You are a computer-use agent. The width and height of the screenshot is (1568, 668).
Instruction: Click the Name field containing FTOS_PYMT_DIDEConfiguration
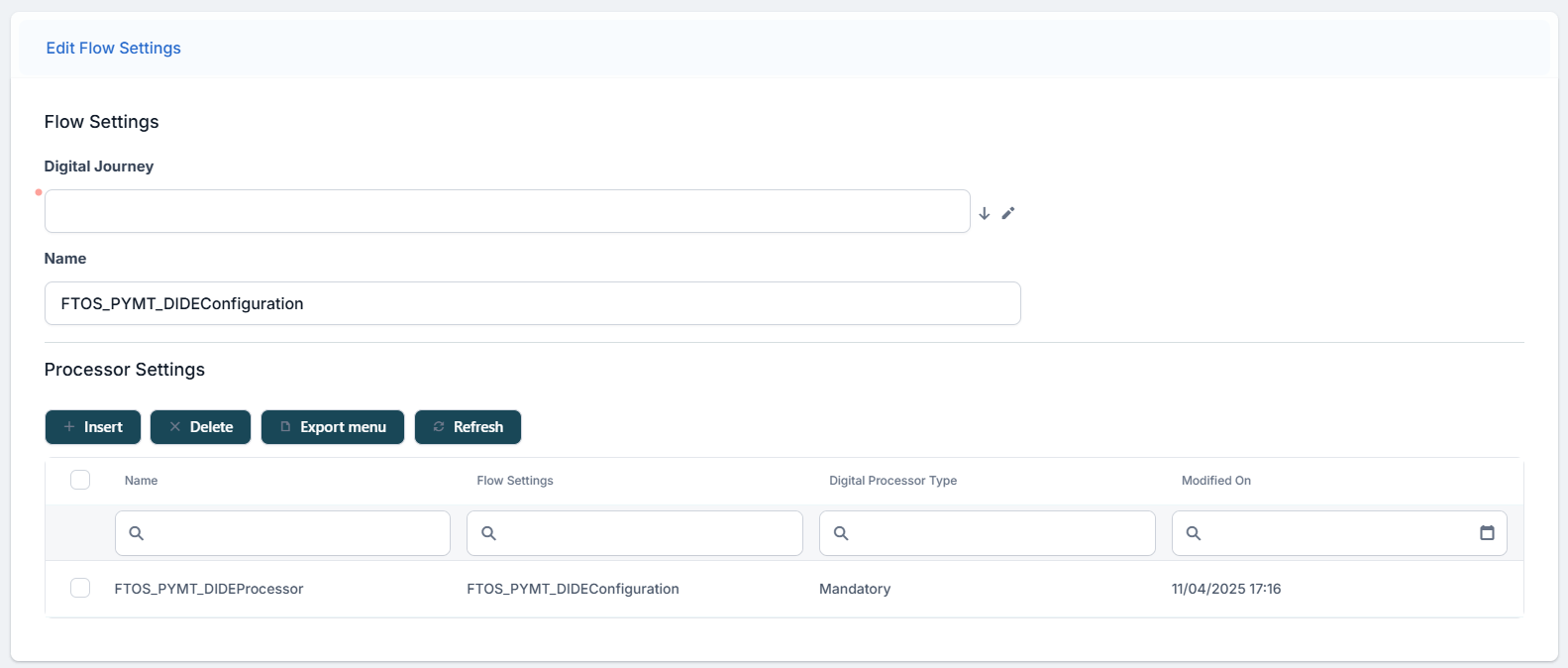click(x=532, y=303)
